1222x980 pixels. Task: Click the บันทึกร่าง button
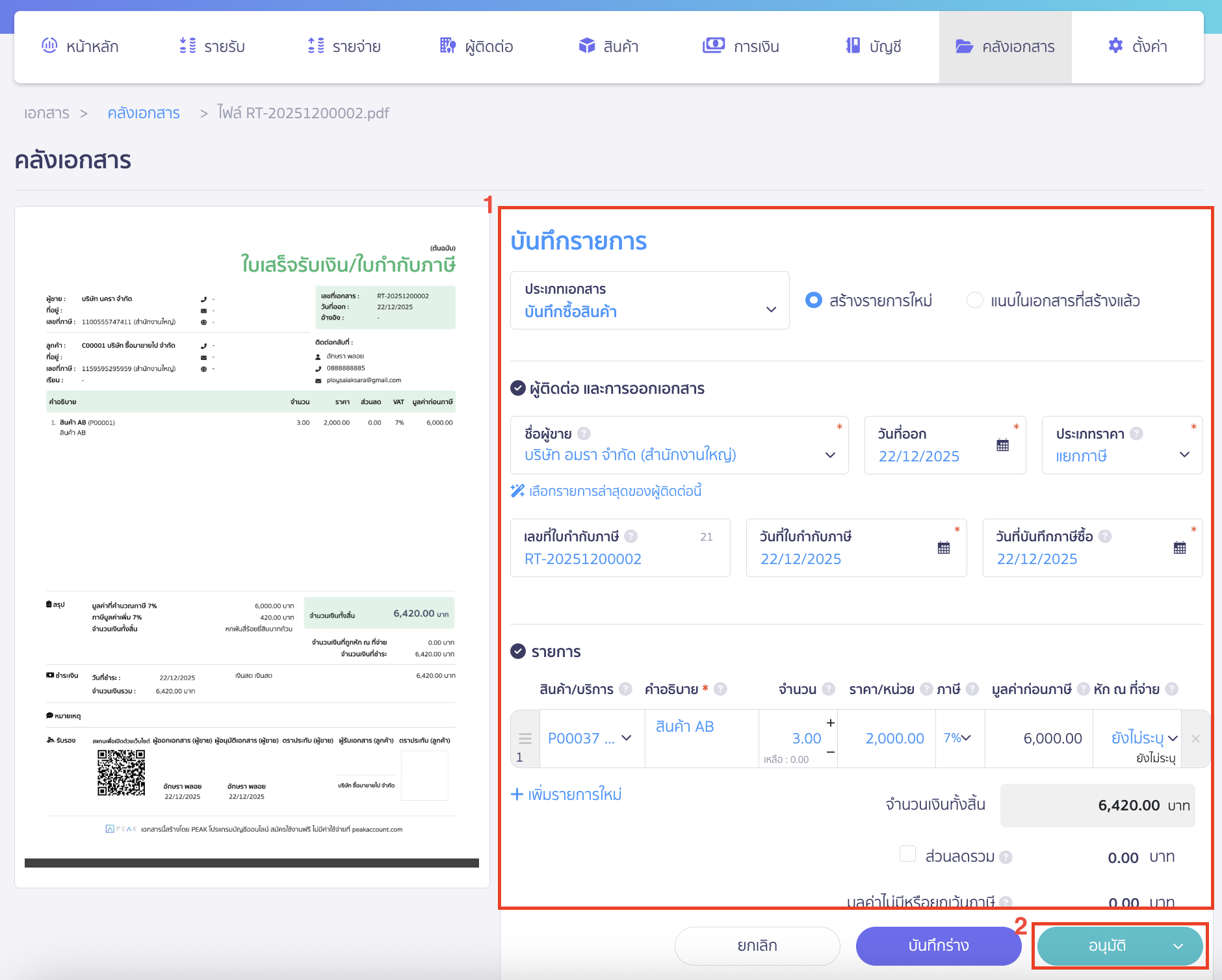[x=938, y=946]
